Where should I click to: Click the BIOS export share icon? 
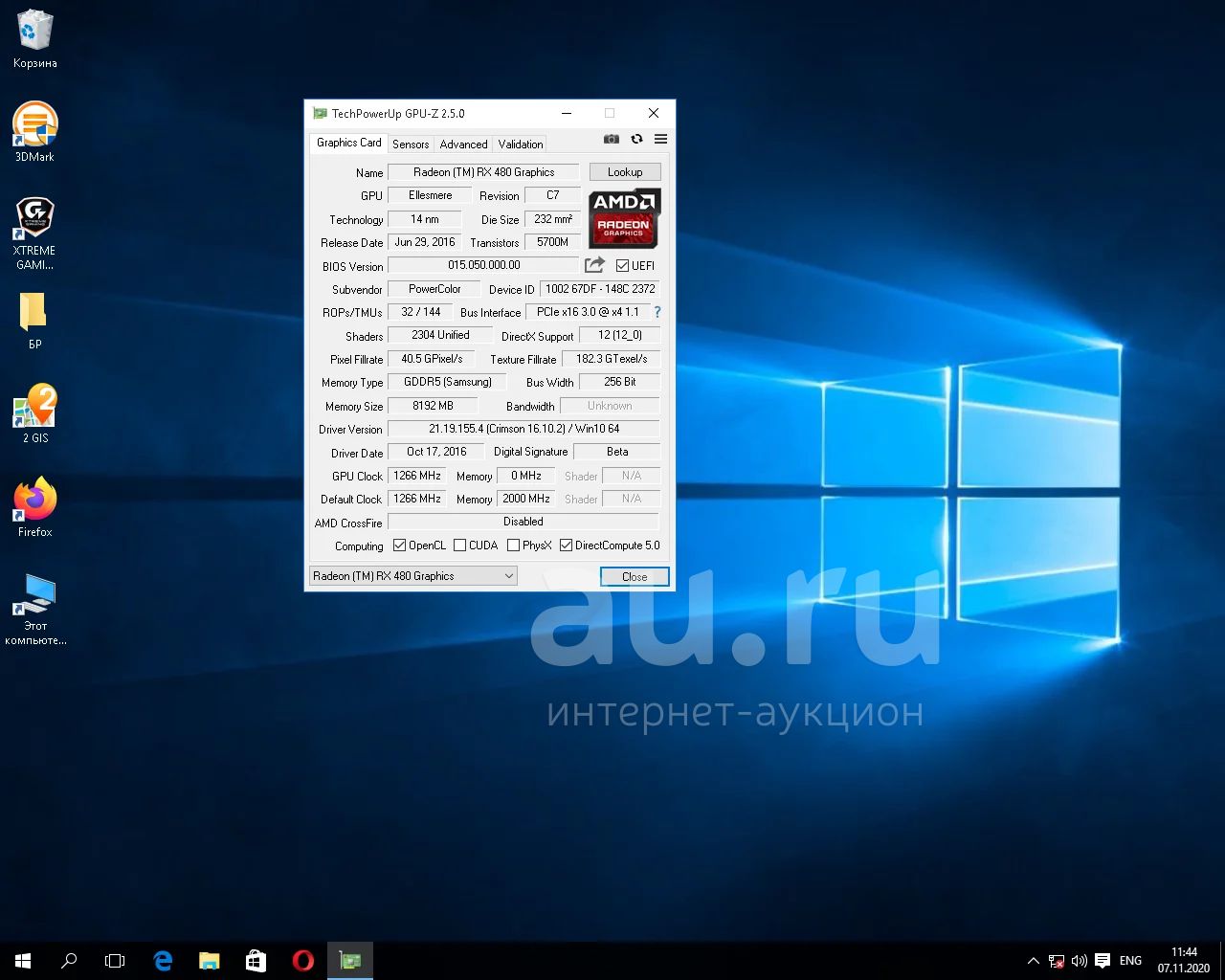click(594, 265)
